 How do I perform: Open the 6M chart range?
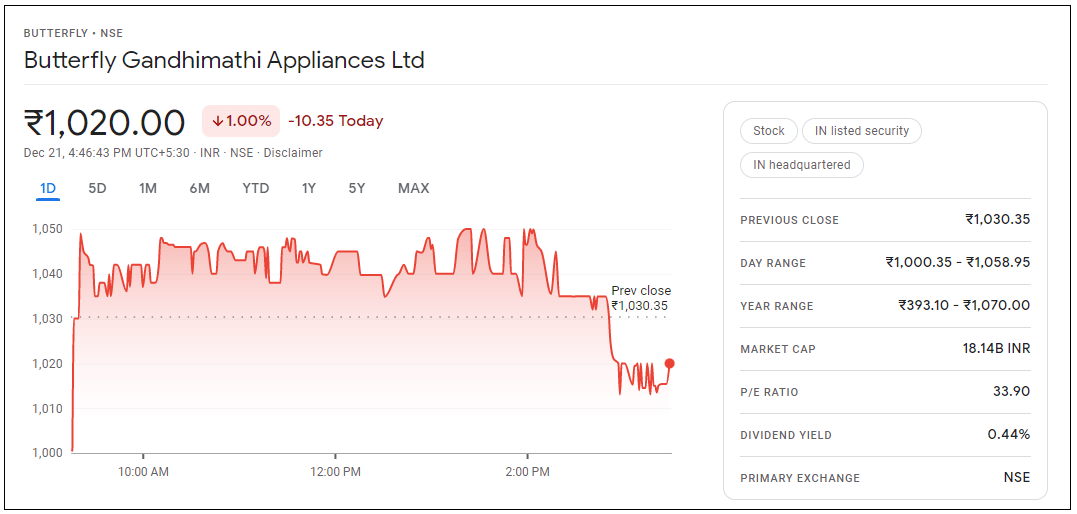point(199,188)
